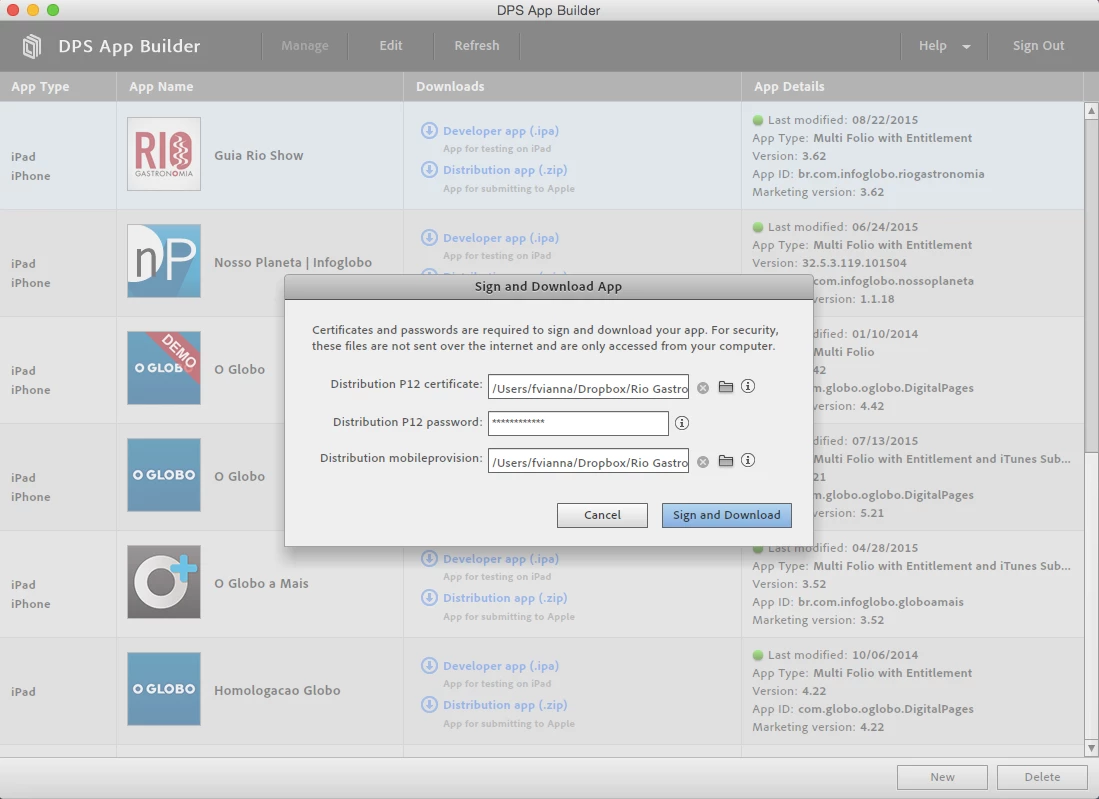The image size is (1099, 799).
Task: Click the App Type column header
Action: tap(41, 87)
